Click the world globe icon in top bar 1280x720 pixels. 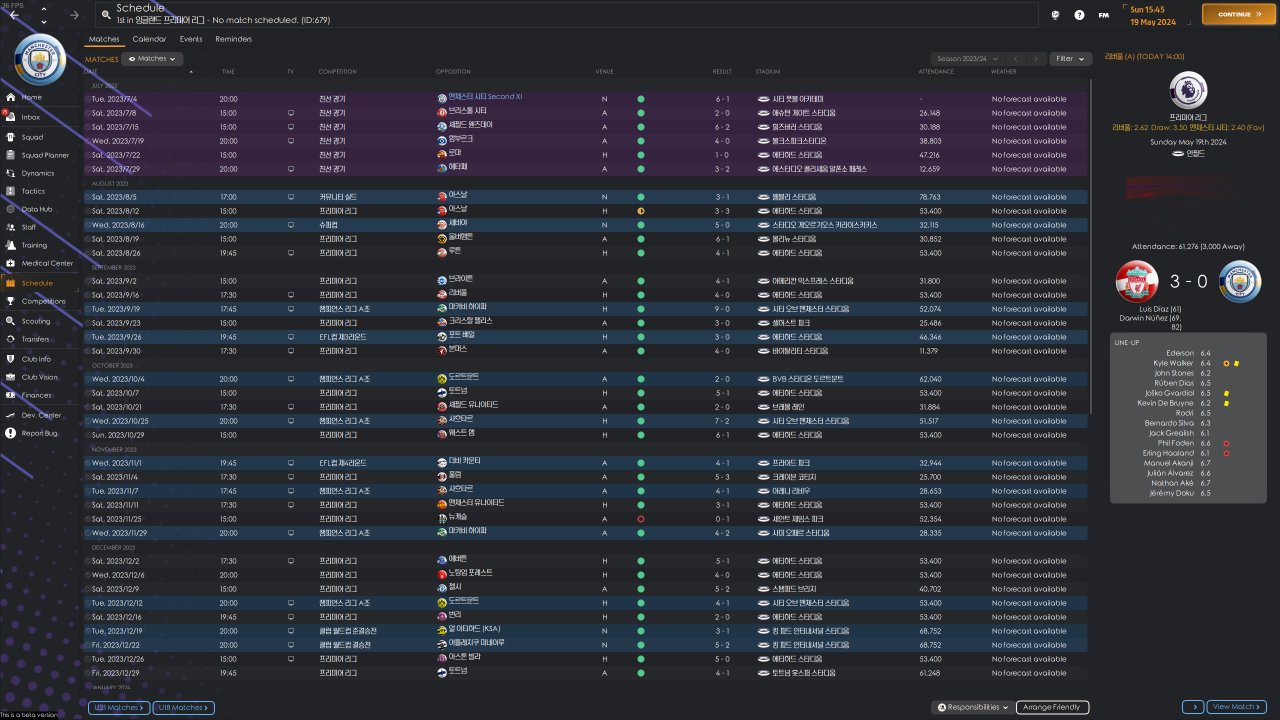click(x=1056, y=15)
